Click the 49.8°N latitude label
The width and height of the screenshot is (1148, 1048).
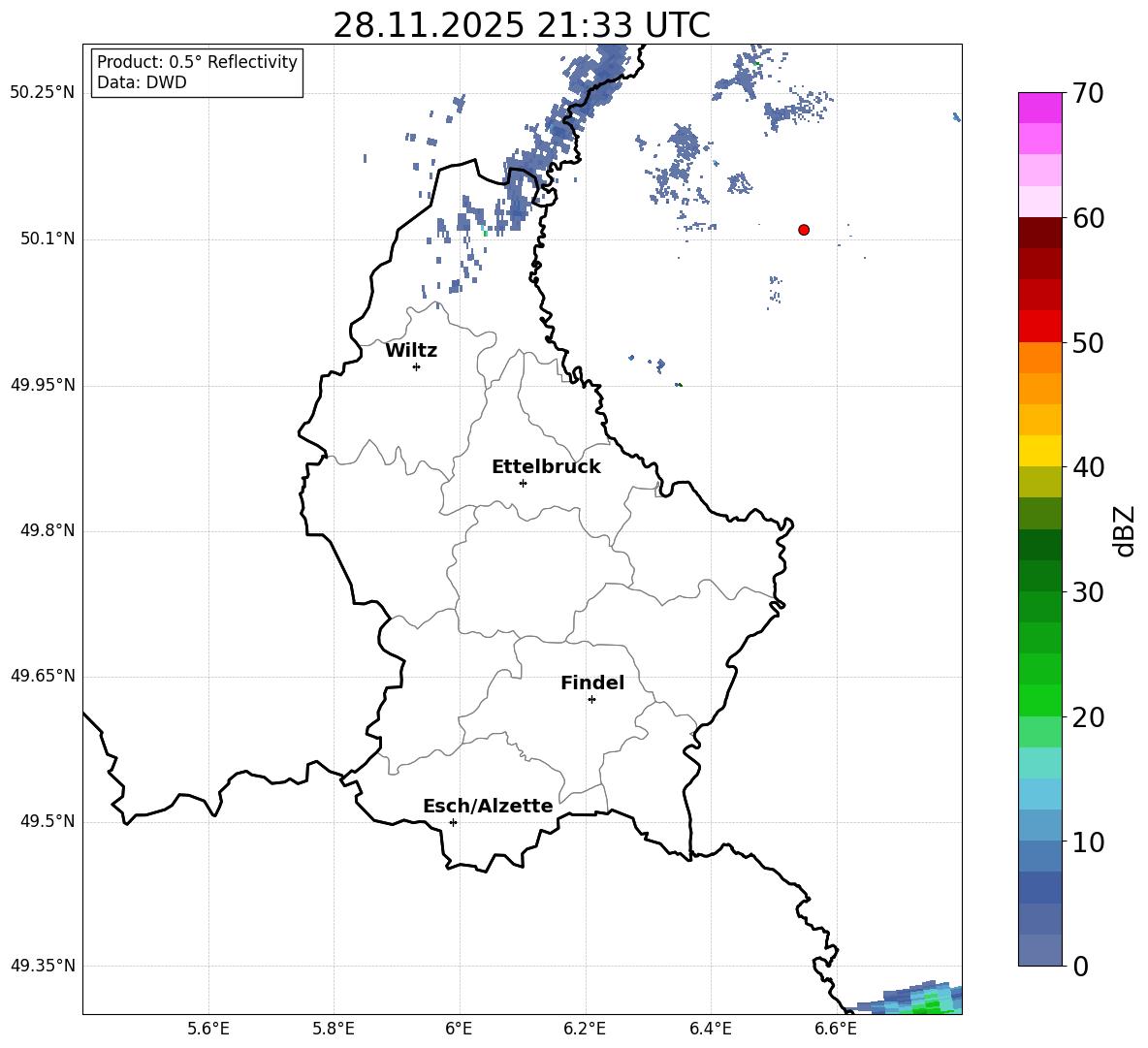[48, 530]
